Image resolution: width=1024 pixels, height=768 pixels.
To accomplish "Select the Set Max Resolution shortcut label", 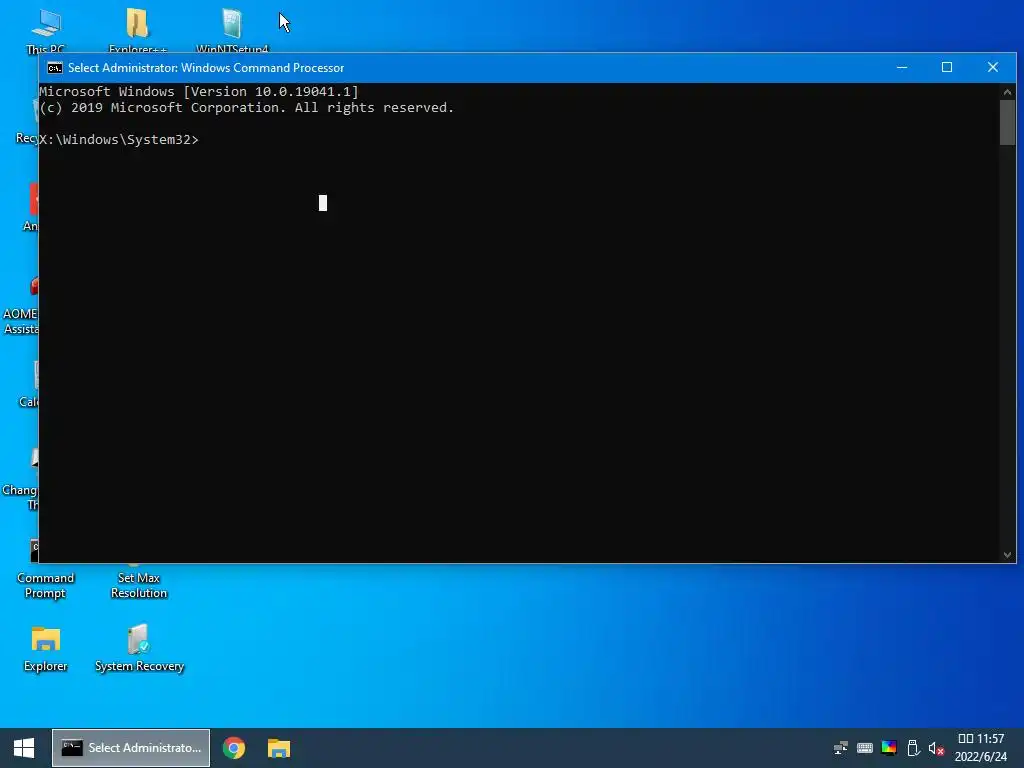I will [x=139, y=586].
